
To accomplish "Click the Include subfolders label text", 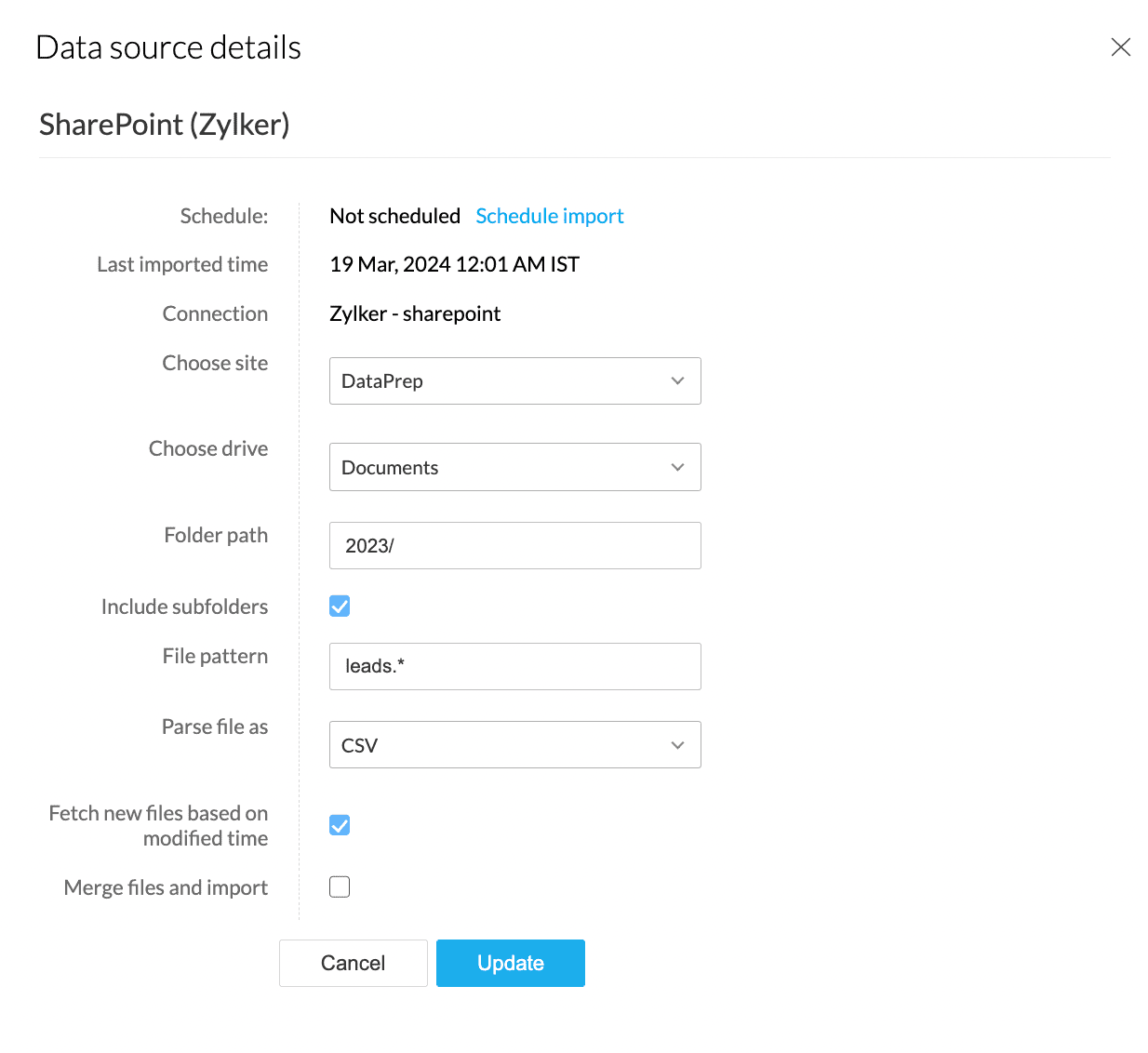I will click(x=184, y=606).
